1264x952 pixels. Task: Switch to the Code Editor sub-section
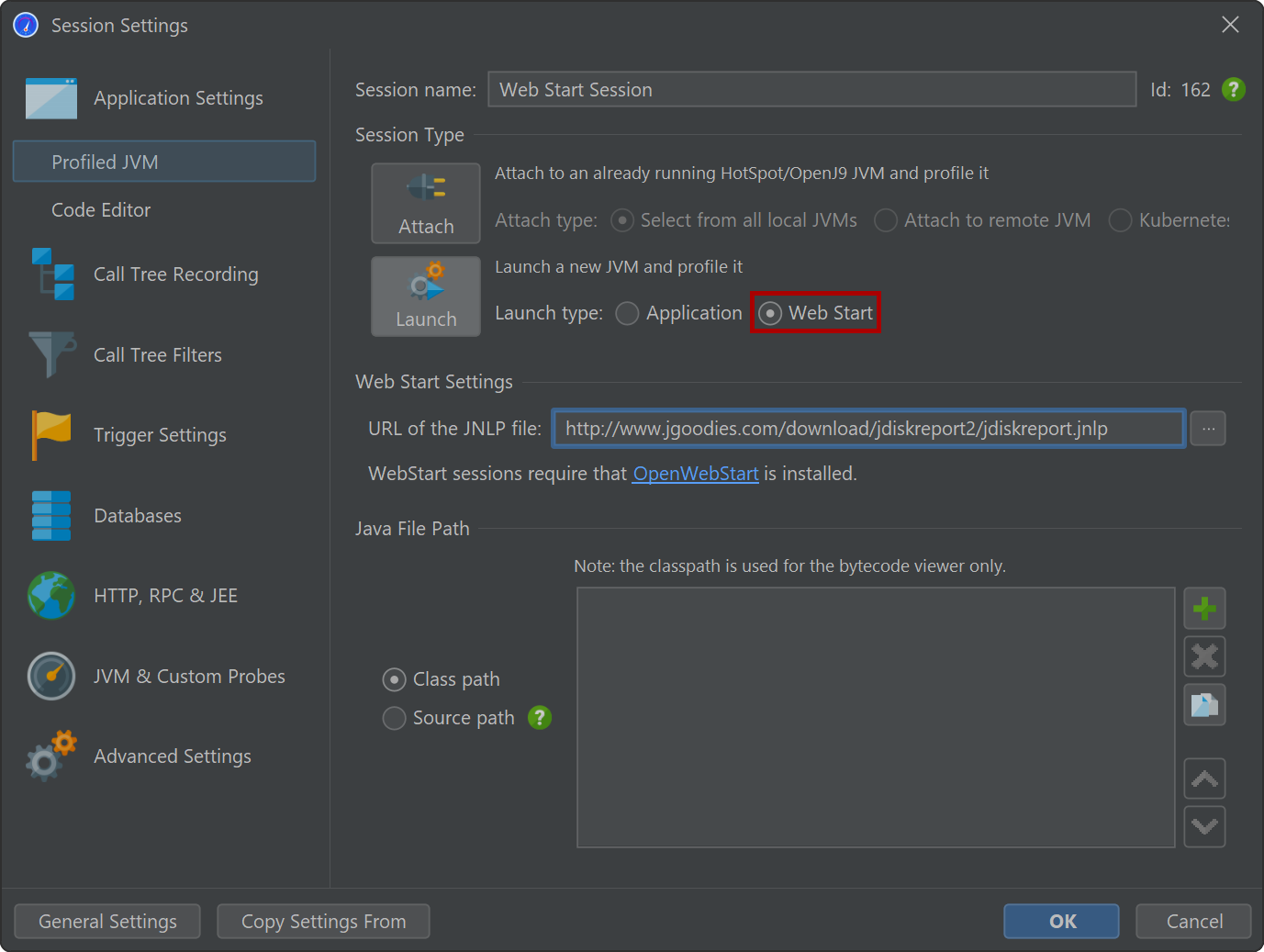(101, 210)
